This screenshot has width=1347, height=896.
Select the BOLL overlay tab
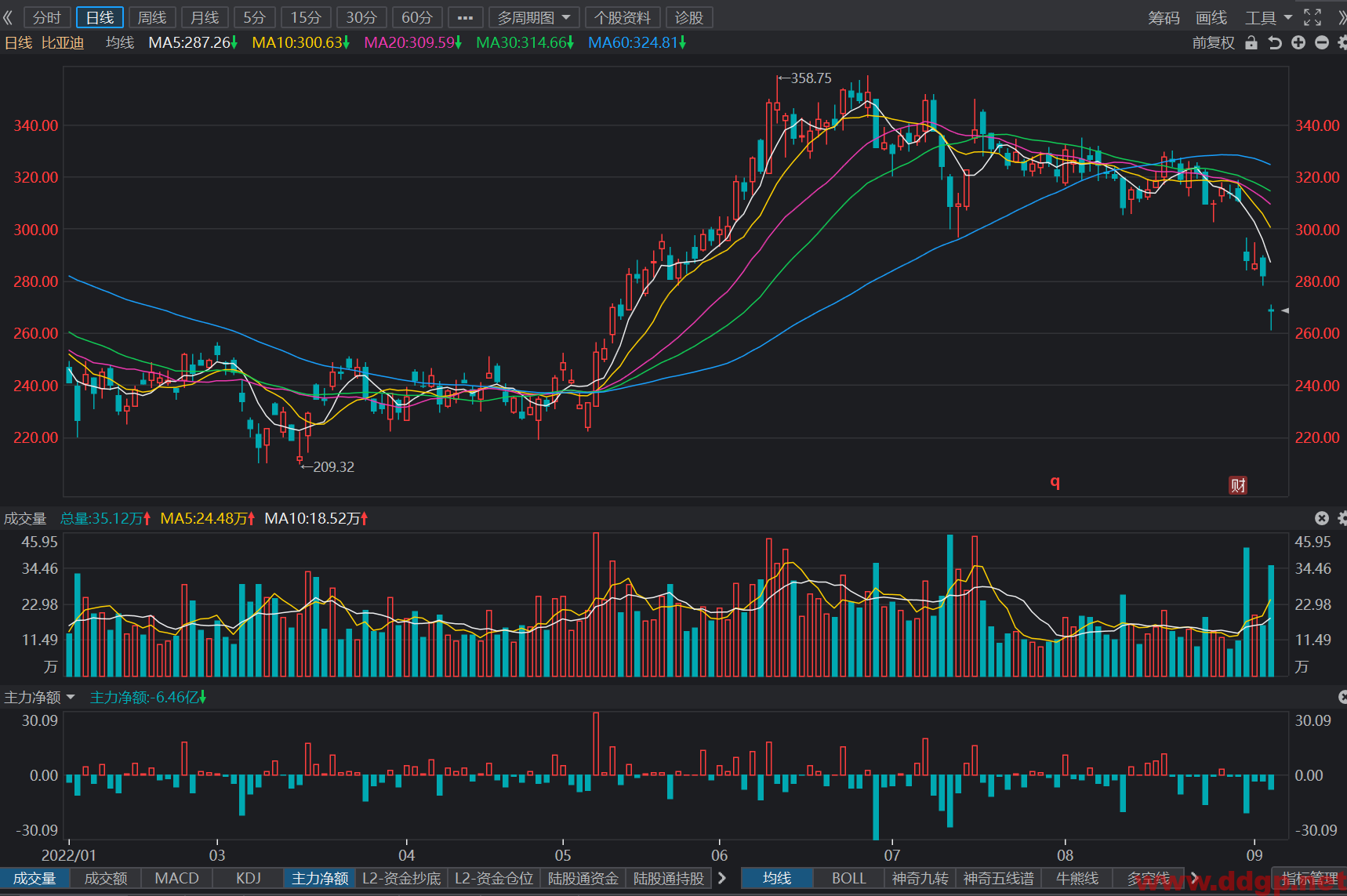849,878
